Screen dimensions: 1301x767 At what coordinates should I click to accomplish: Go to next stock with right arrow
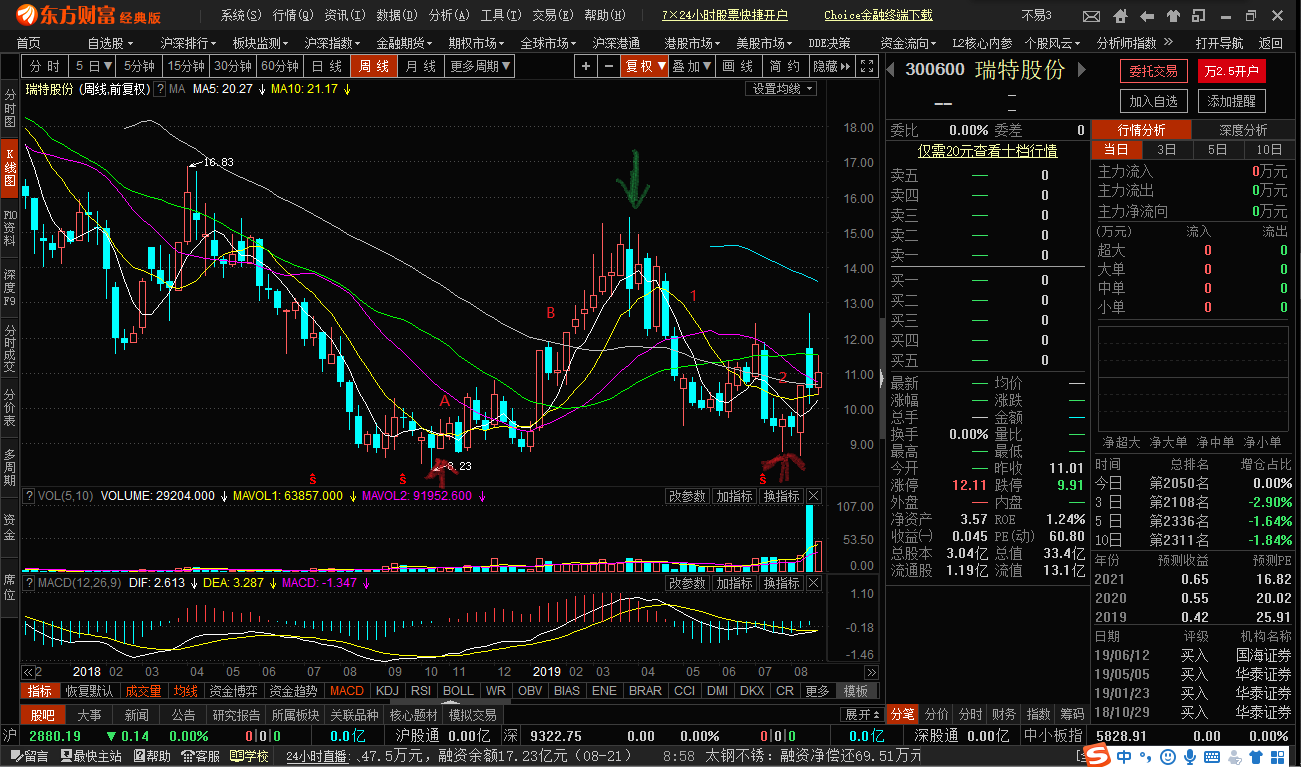pos(1081,68)
